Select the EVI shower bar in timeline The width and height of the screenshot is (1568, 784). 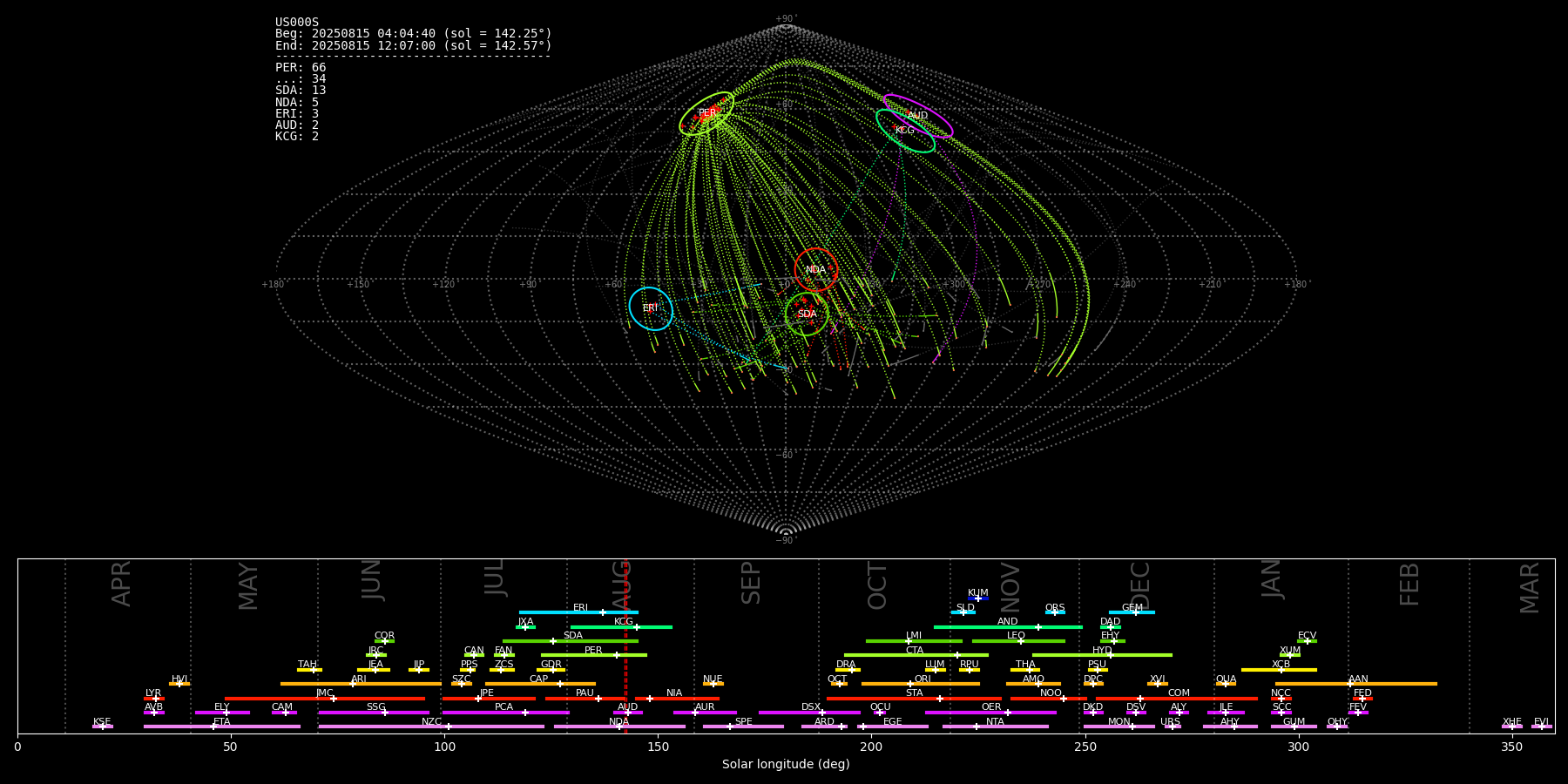pyautogui.click(x=1542, y=727)
